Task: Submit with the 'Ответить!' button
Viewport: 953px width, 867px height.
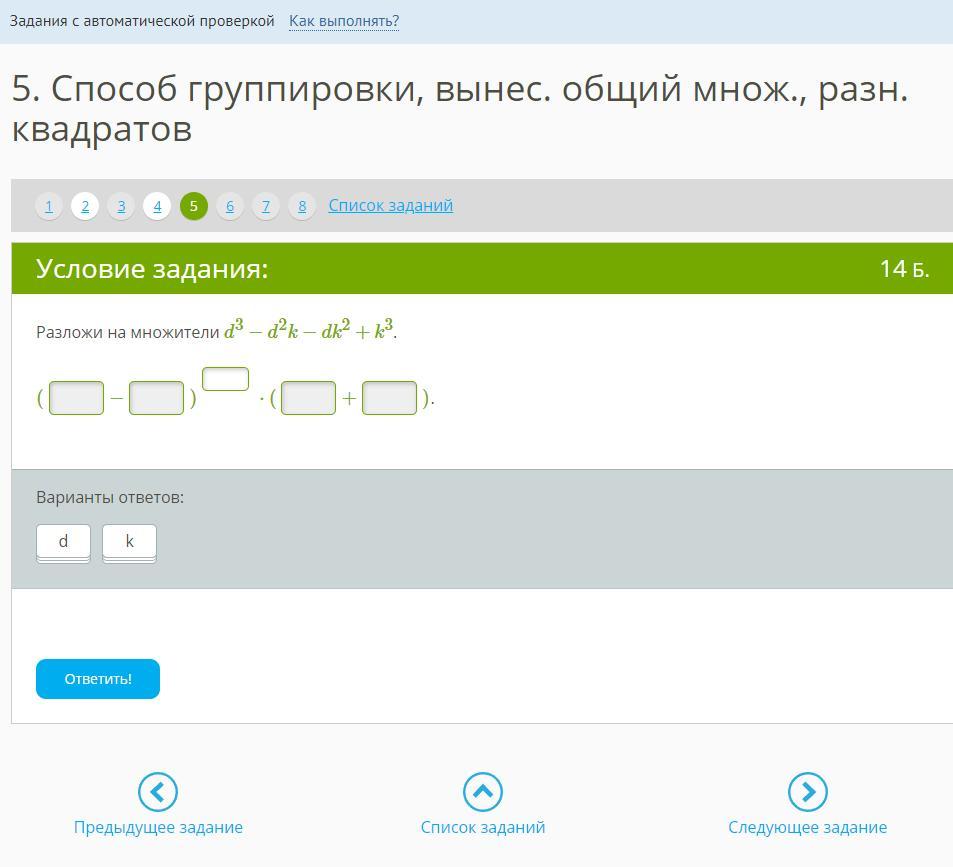Action: click(98, 679)
